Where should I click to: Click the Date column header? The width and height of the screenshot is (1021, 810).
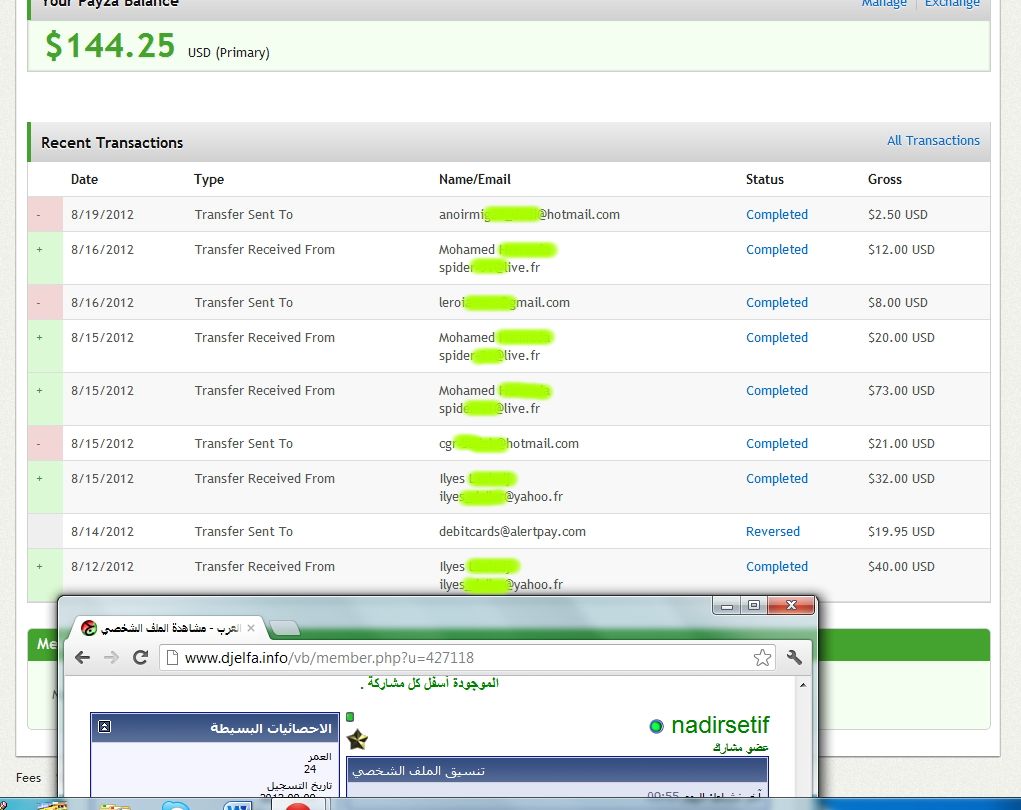[x=85, y=179]
